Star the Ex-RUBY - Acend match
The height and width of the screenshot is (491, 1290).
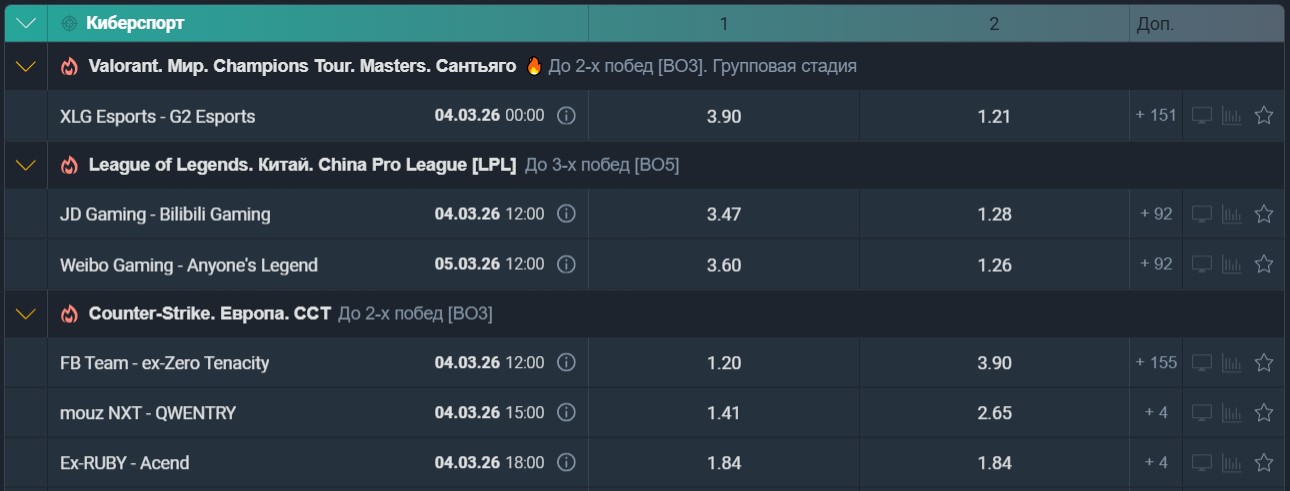click(x=1264, y=463)
